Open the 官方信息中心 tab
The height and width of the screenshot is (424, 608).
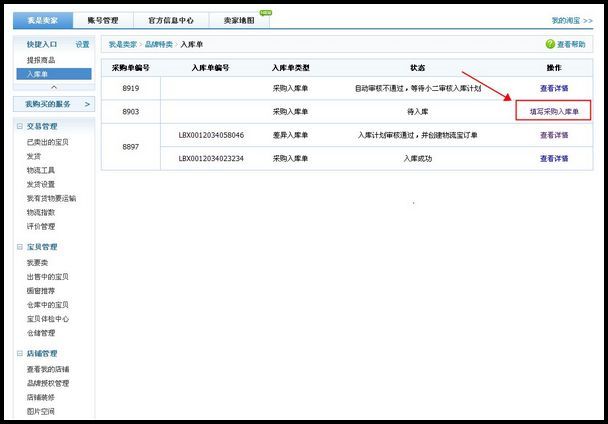(x=171, y=20)
